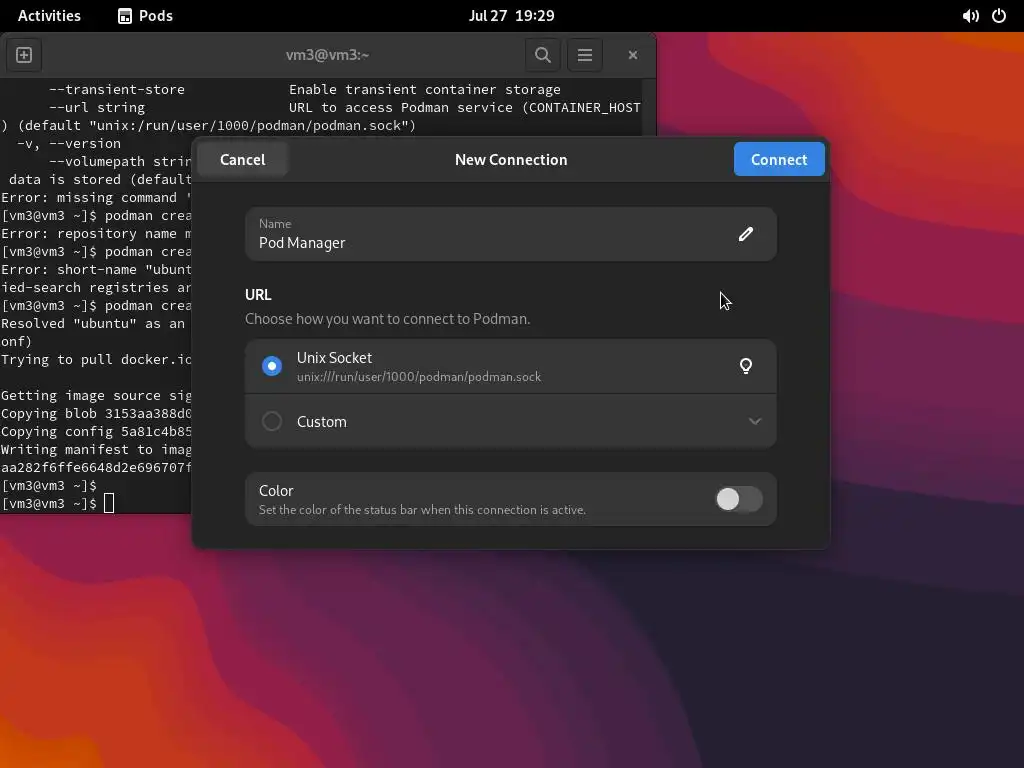
Task: Close the terminal window
Action: click(x=632, y=55)
